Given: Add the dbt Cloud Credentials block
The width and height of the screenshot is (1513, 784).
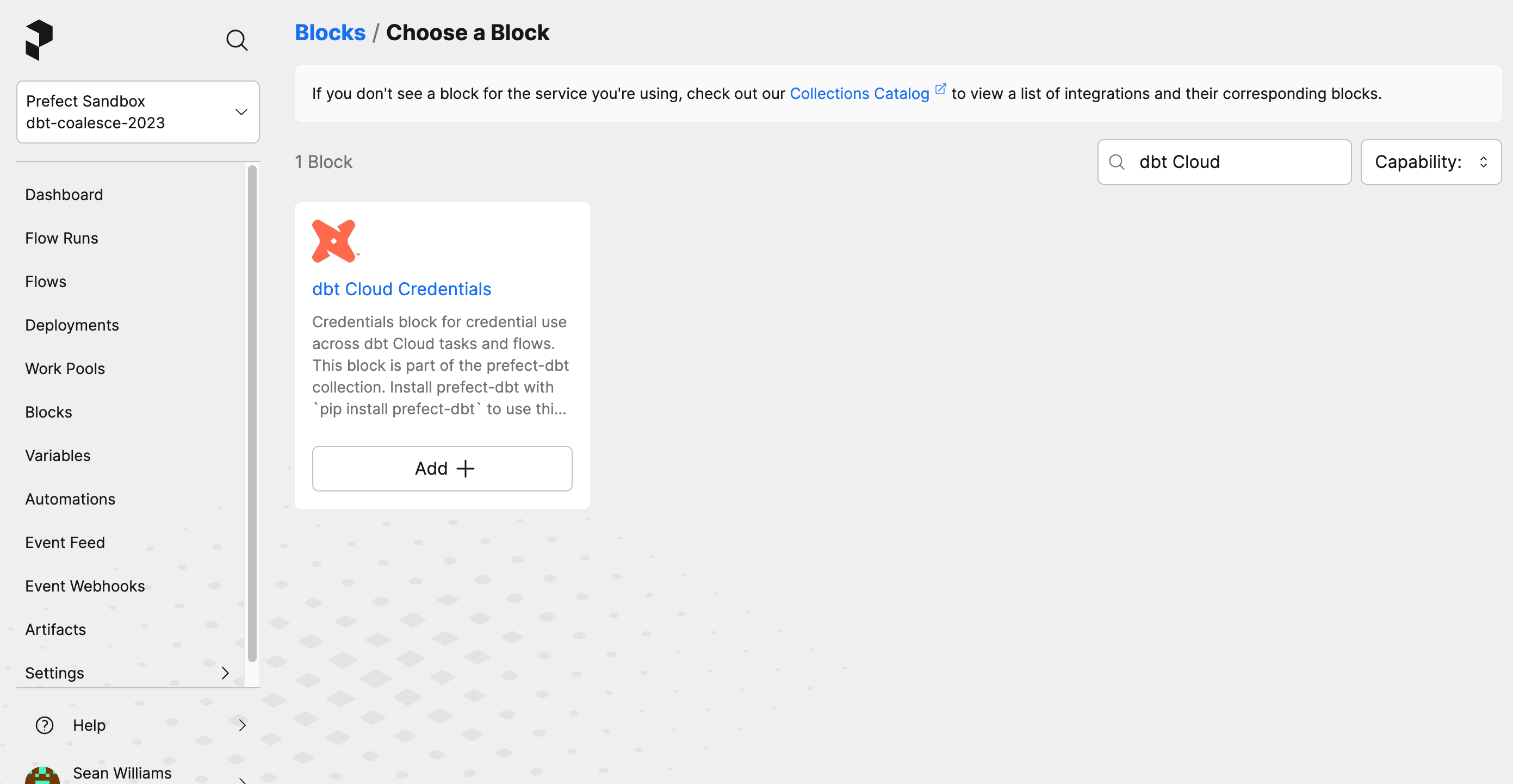Looking at the screenshot, I should 442,469.
